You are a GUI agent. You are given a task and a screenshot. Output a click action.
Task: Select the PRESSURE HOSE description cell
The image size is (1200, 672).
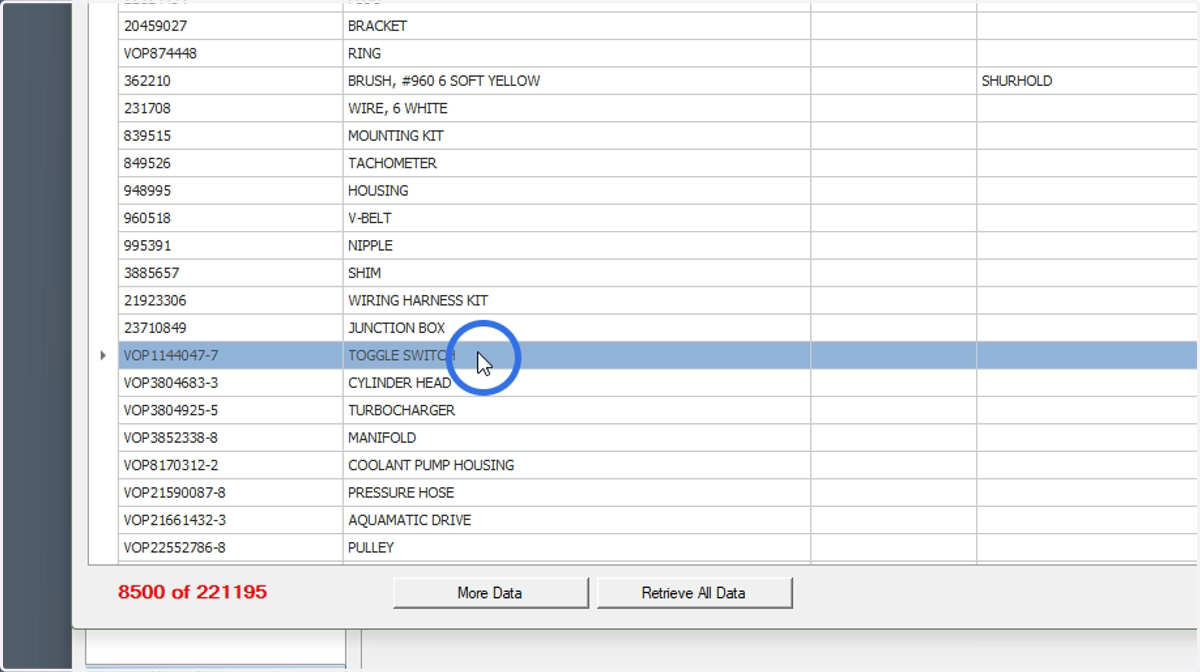(576, 493)
